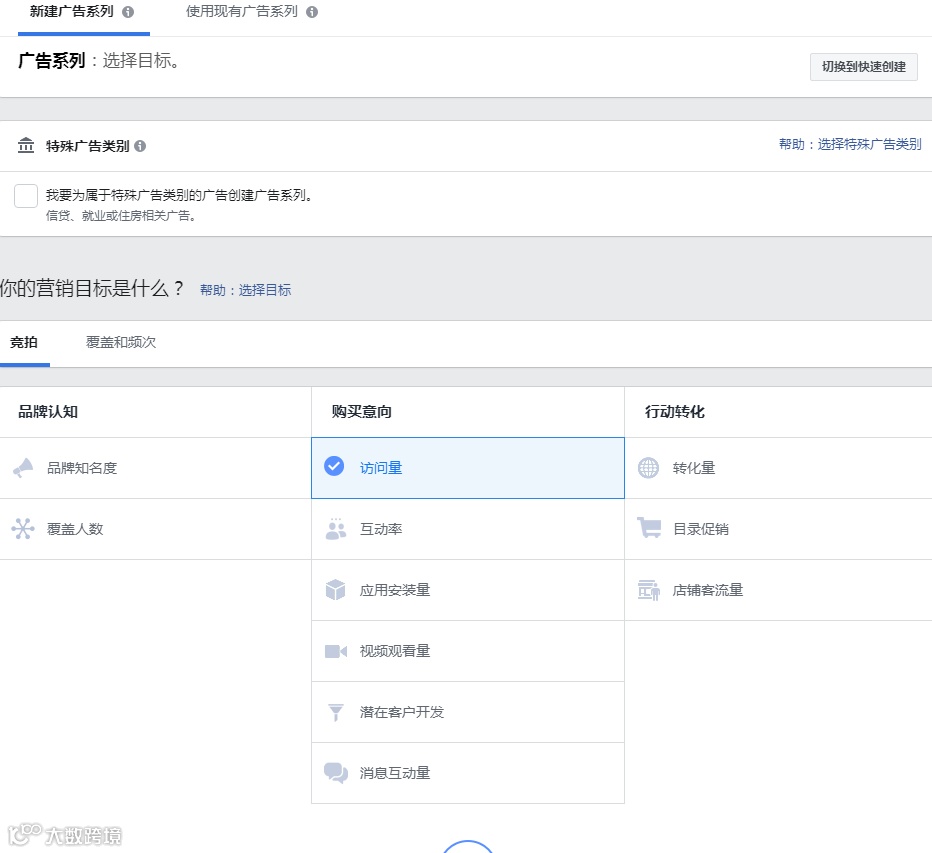
Task: Click info icon next to 特殊广告类别
Action: (x=140, y=146)
